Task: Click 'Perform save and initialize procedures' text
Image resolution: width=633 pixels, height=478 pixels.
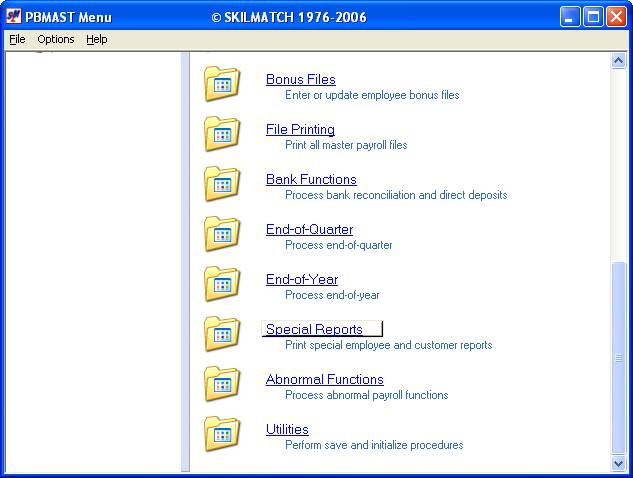Action: point(374,445)
